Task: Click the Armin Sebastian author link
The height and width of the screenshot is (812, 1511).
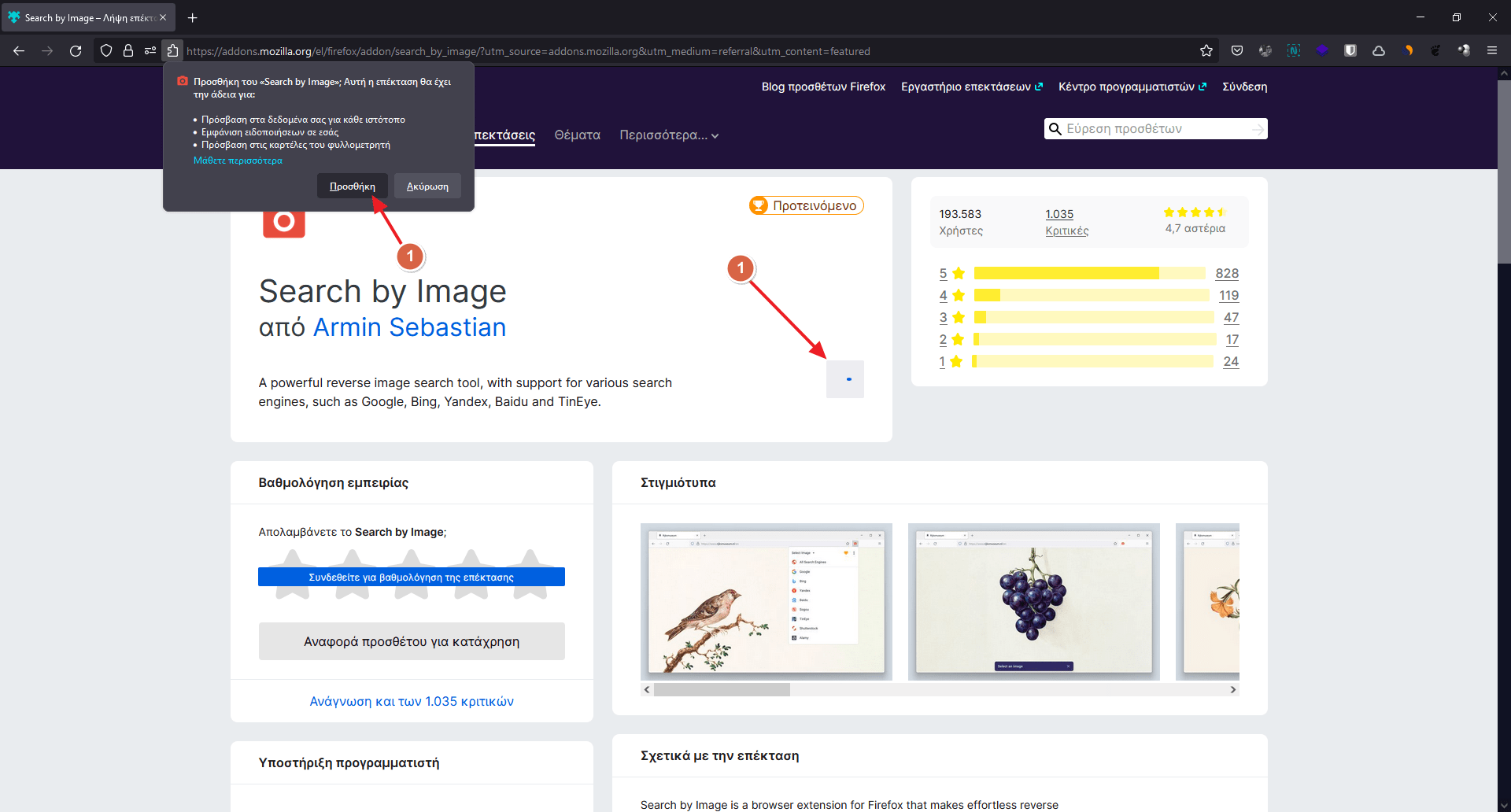Action: tap(409, 327)
